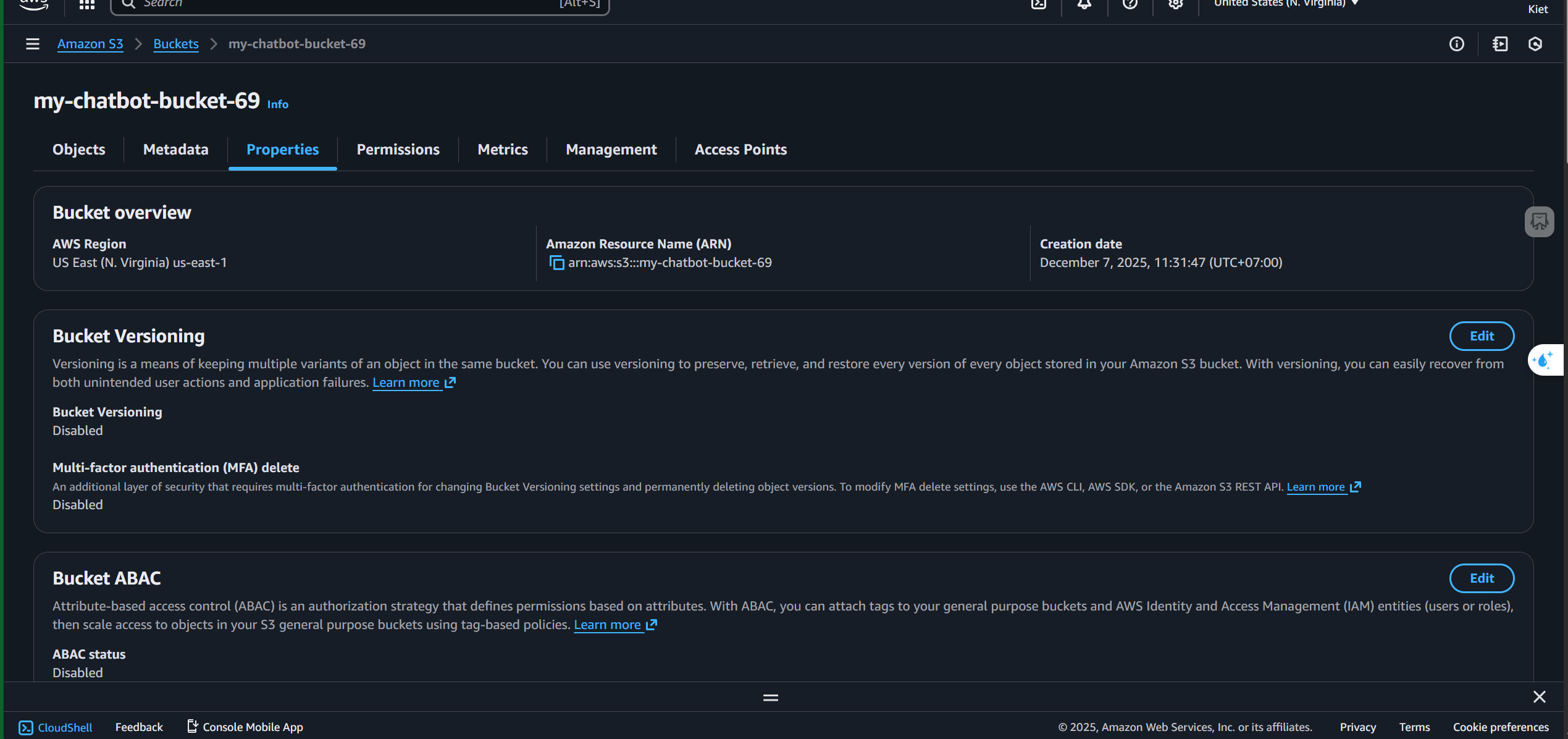Open CloudShell icon in top bar
1568x739 pixels.
[x=1039, y=4]
